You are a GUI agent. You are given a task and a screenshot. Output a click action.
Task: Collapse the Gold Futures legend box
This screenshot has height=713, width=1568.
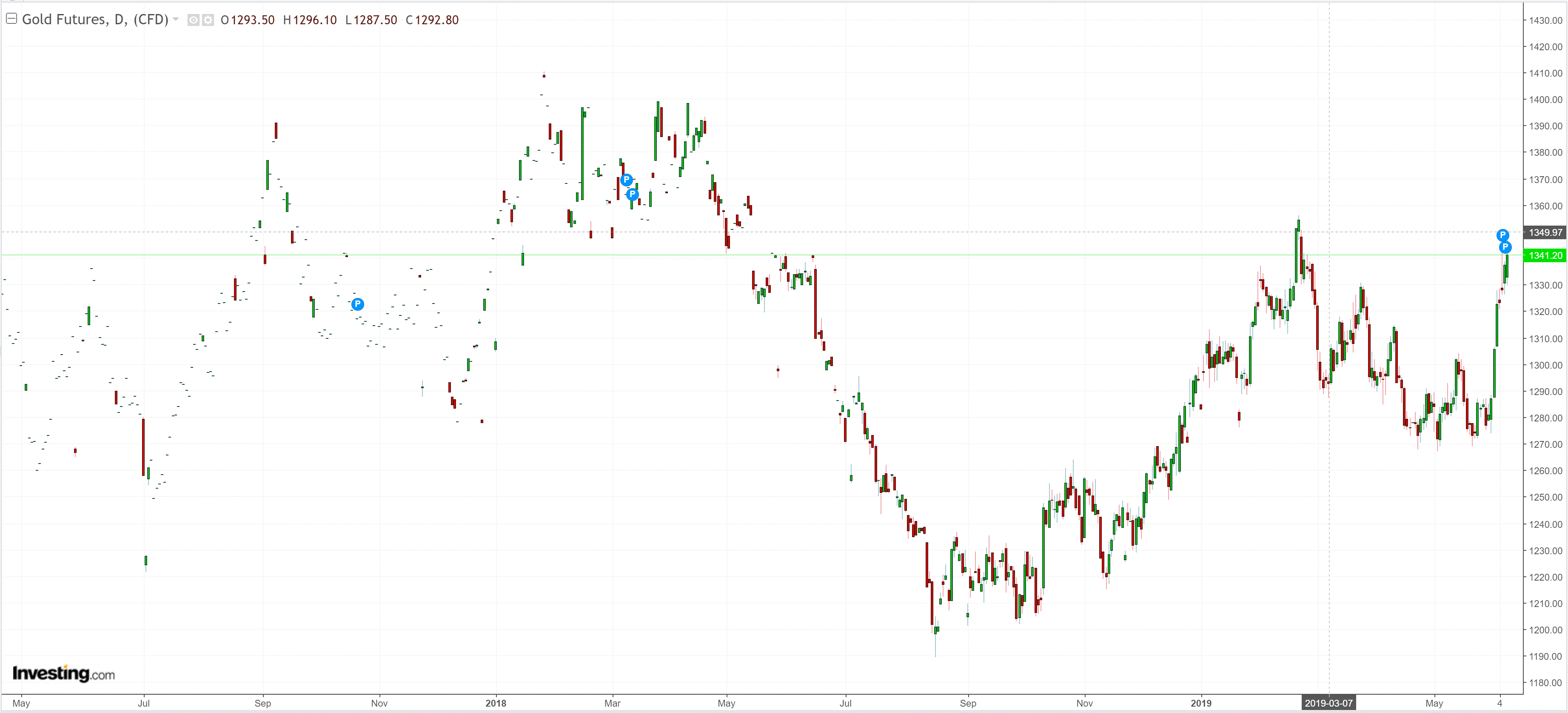(x=11, y=19)
